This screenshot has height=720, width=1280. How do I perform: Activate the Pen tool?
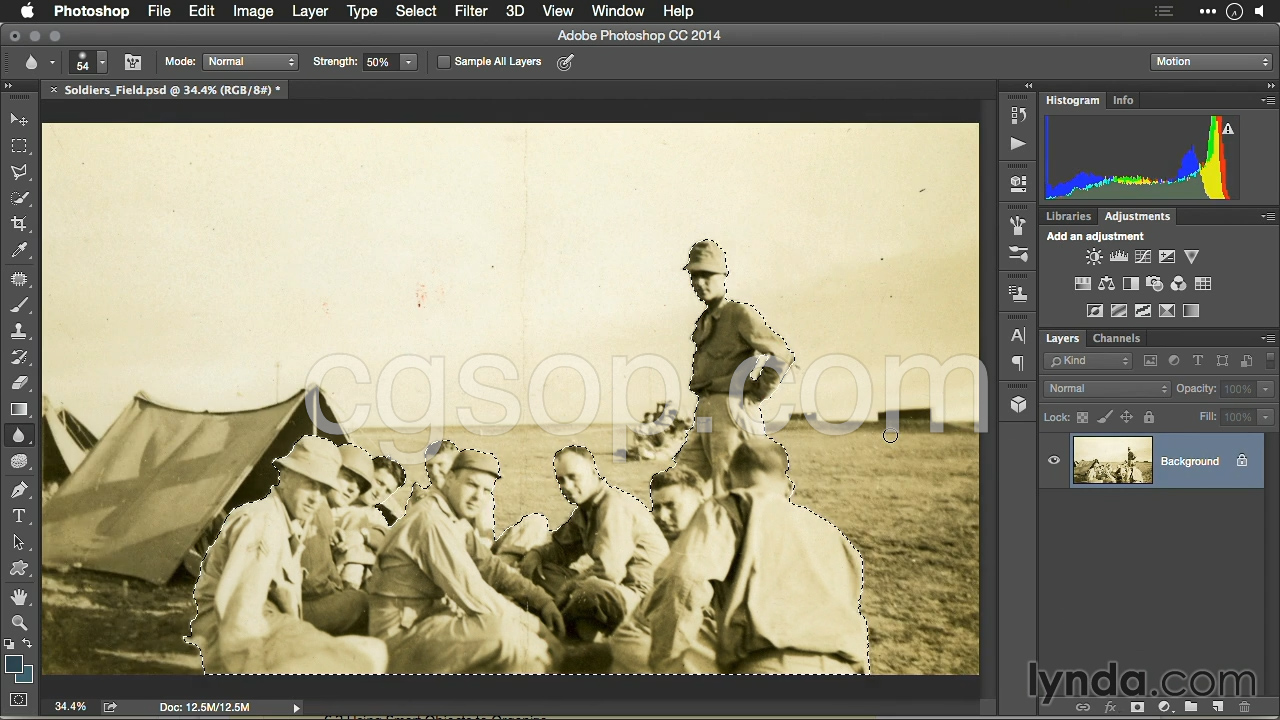[19, 490]
